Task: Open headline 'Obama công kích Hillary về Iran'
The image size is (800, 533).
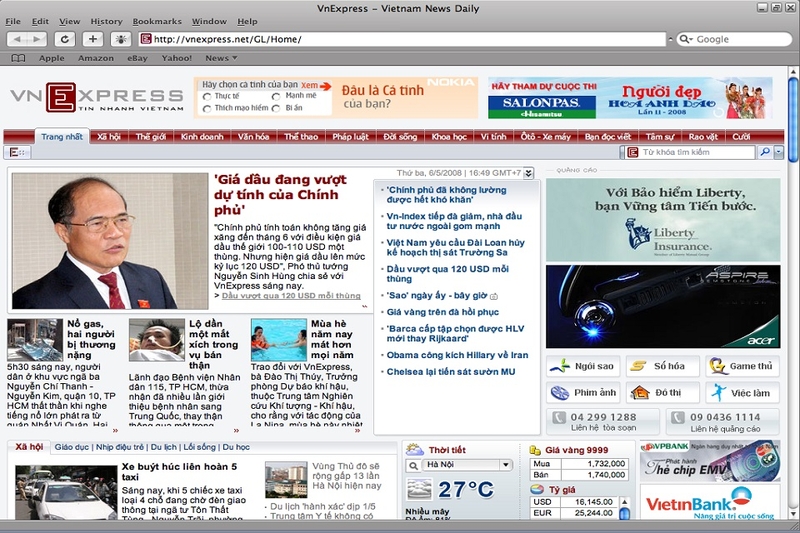Action: tap(457, 355)
